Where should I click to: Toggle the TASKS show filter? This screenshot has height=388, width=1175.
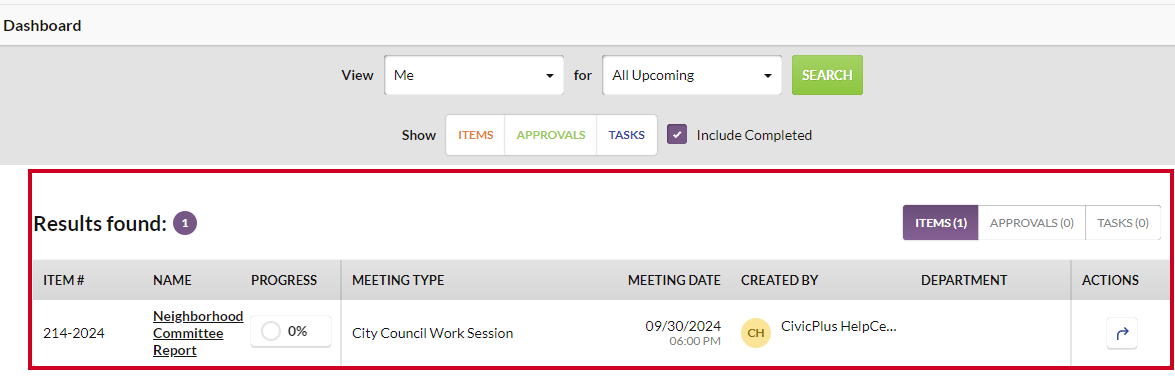coord(626,135)
